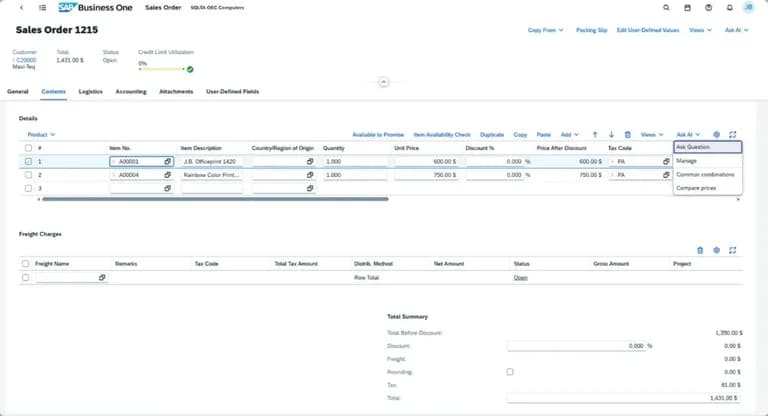The image size is (768, 416).
Task: Open the notifications bell
Action: [729, 8]
